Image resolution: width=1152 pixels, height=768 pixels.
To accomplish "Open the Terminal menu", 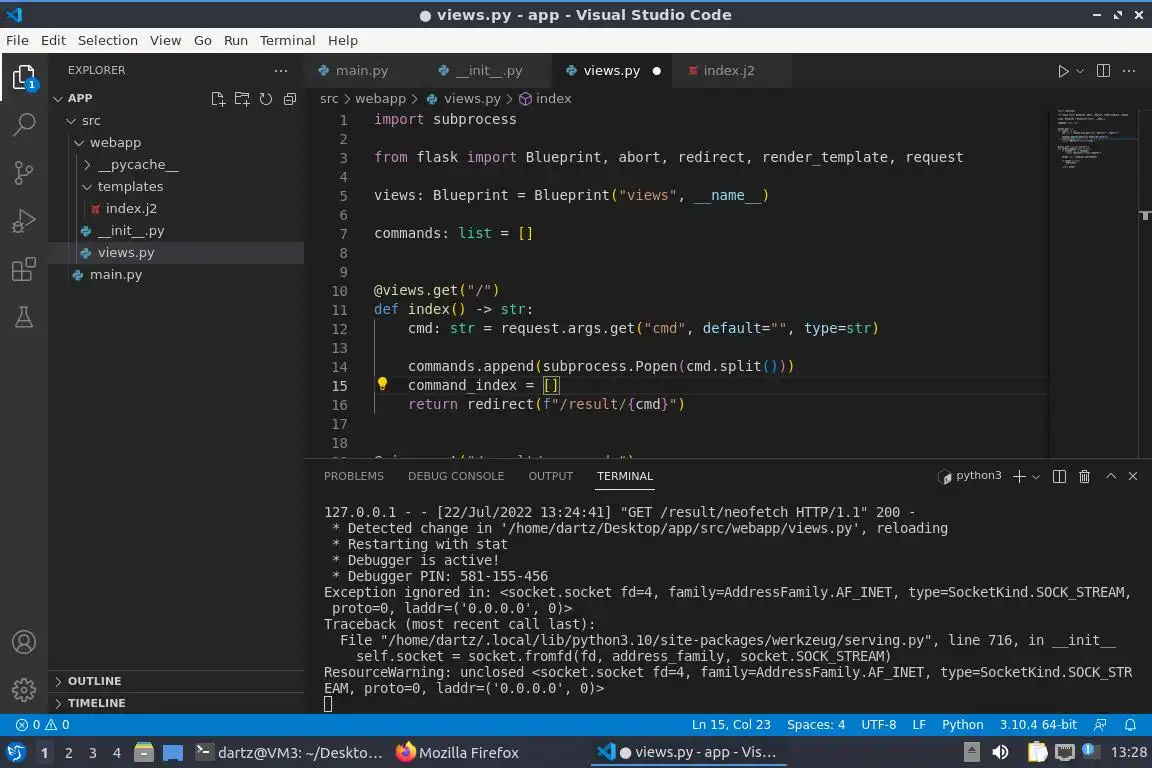I will (287, 40).
